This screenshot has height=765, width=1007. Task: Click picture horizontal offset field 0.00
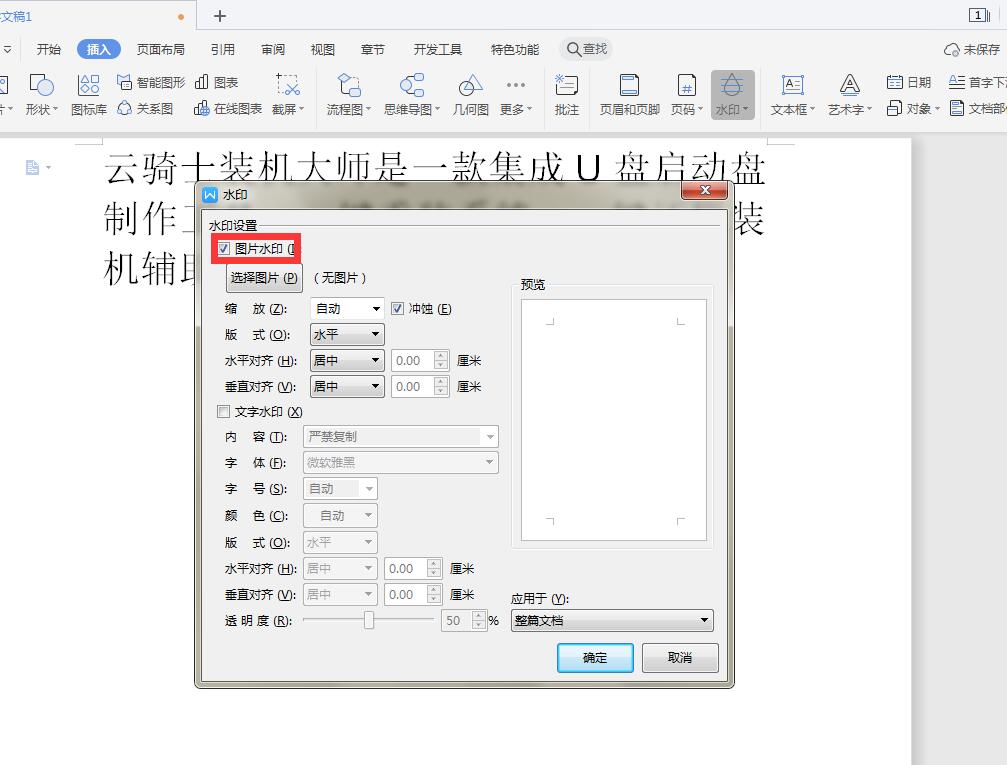[413, 360]
